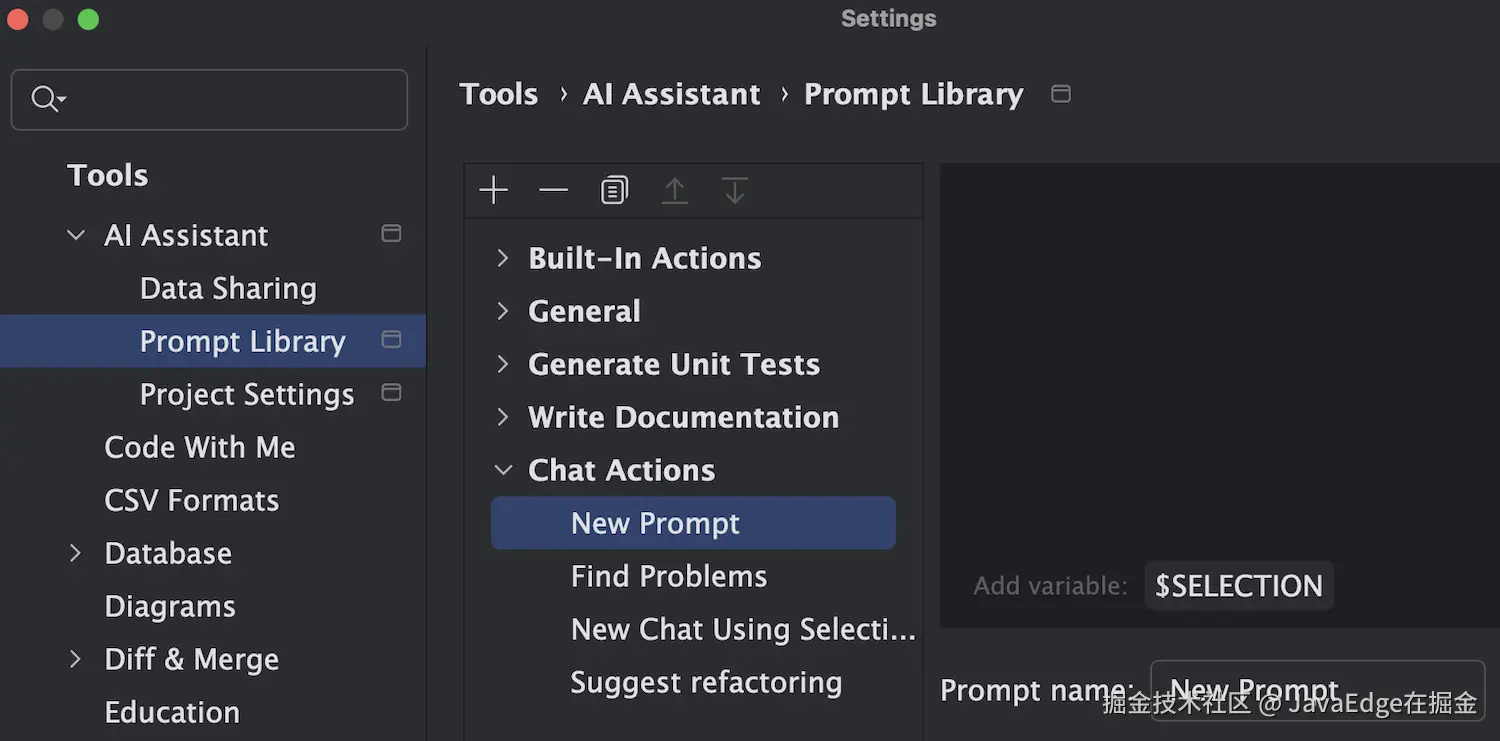Click project-level icon beside AI Assistant sidebar item
Viewport: 1500px width, 741px height.
pyautogui.click(x=391, y=234)
